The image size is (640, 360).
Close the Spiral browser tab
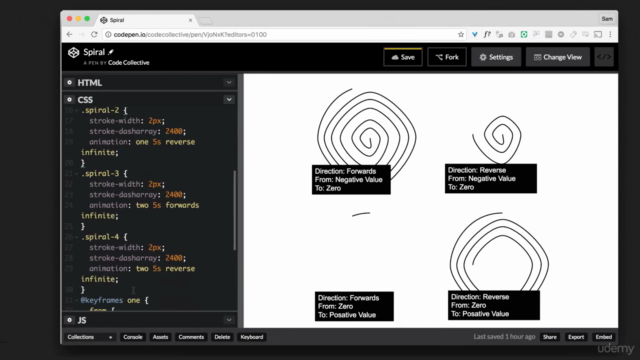coord(190,20)
